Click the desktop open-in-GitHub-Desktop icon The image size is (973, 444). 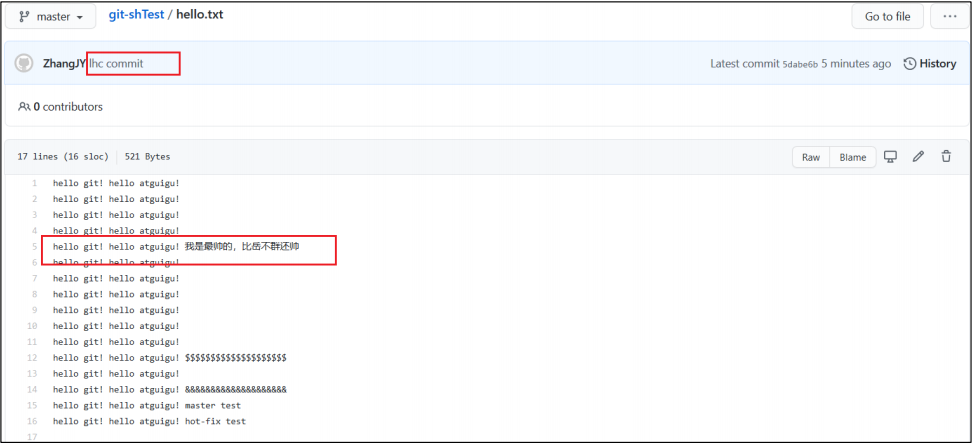click(890, 157)
